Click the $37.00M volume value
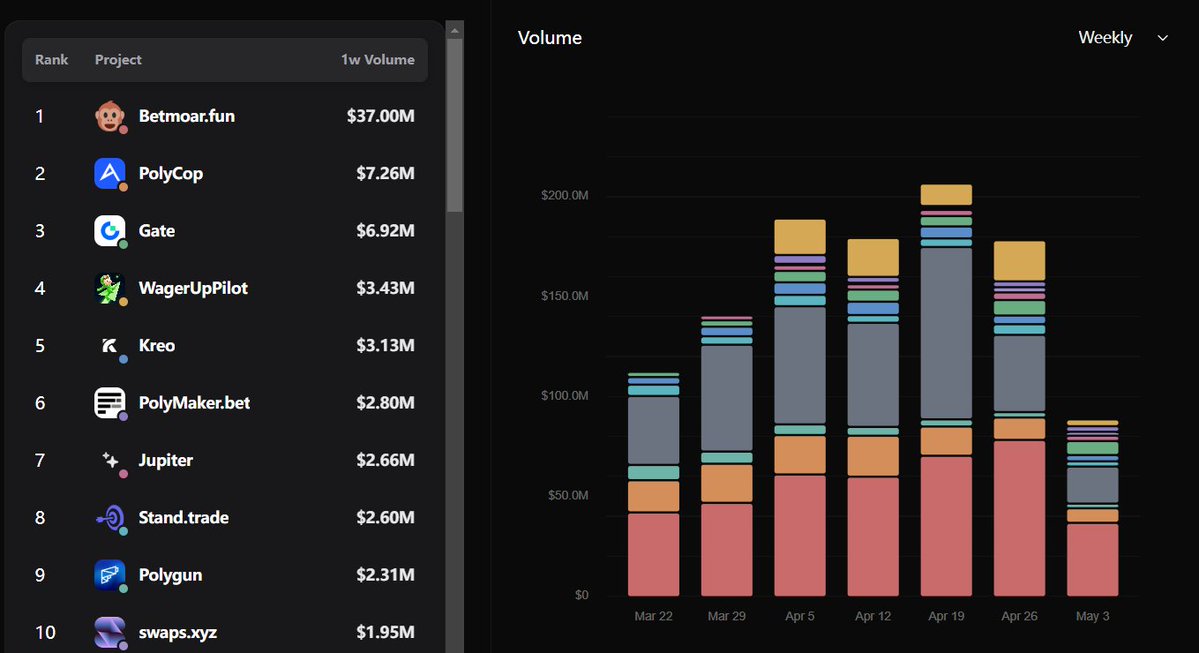The width and height of the screenshot is (1199, 653). click(380, 116)
